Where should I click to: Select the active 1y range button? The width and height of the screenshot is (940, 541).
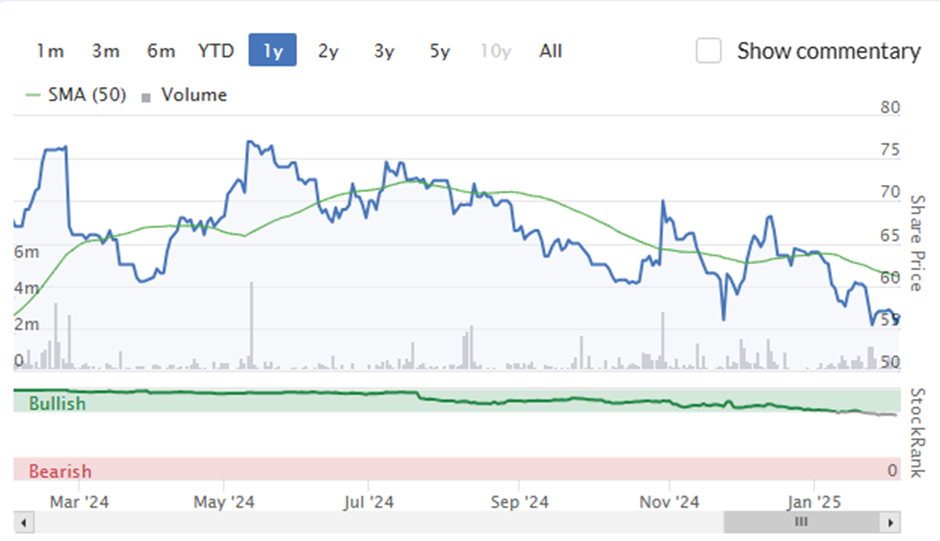[273, 50]
